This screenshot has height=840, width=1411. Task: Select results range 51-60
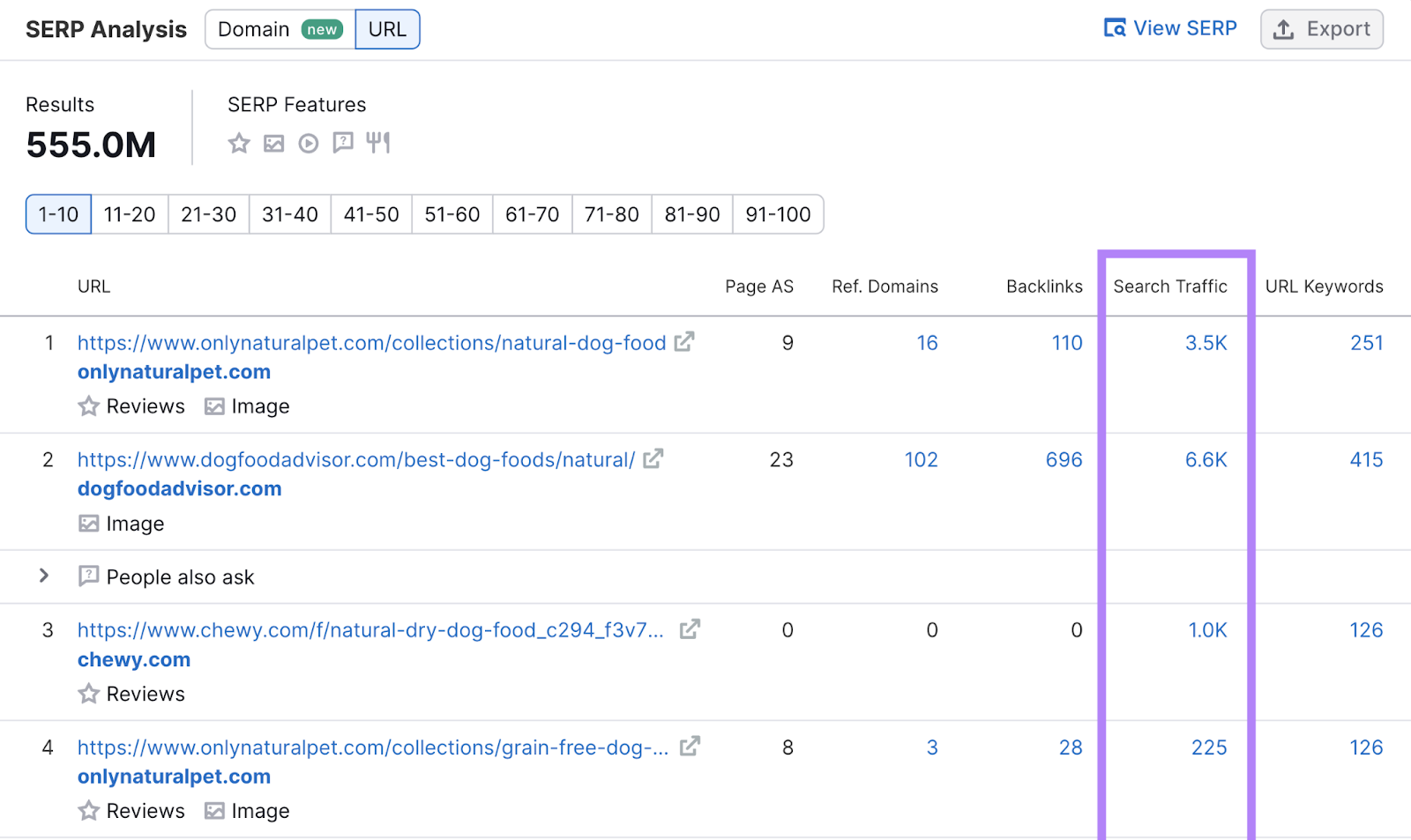(x=452, y=214)
